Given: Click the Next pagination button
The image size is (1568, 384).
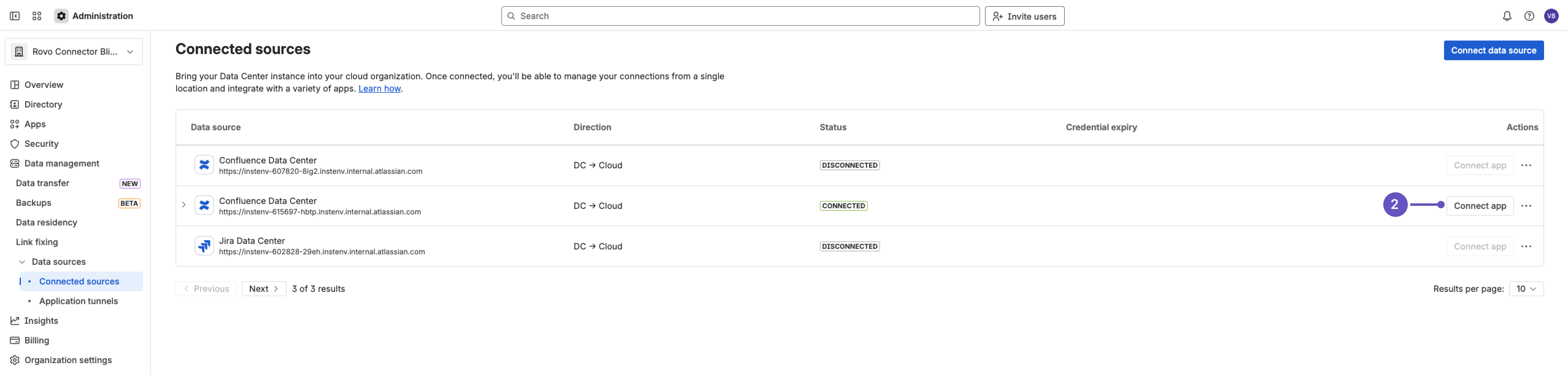Looking at the screenshot, I should (x=263, y=288).
